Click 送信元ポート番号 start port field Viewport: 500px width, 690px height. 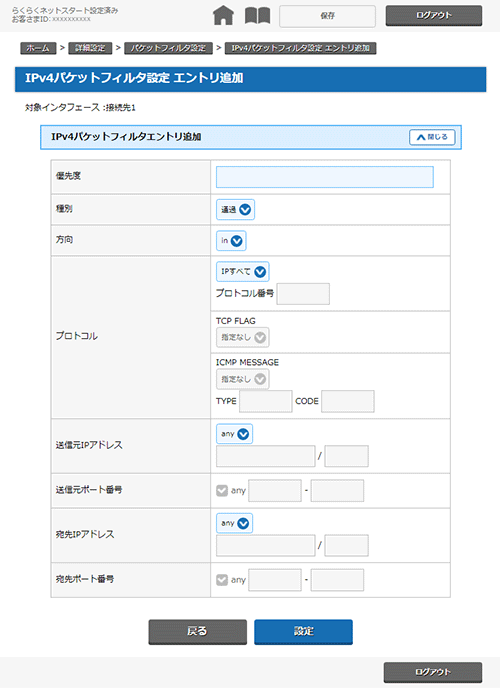(x=275, y=491)
